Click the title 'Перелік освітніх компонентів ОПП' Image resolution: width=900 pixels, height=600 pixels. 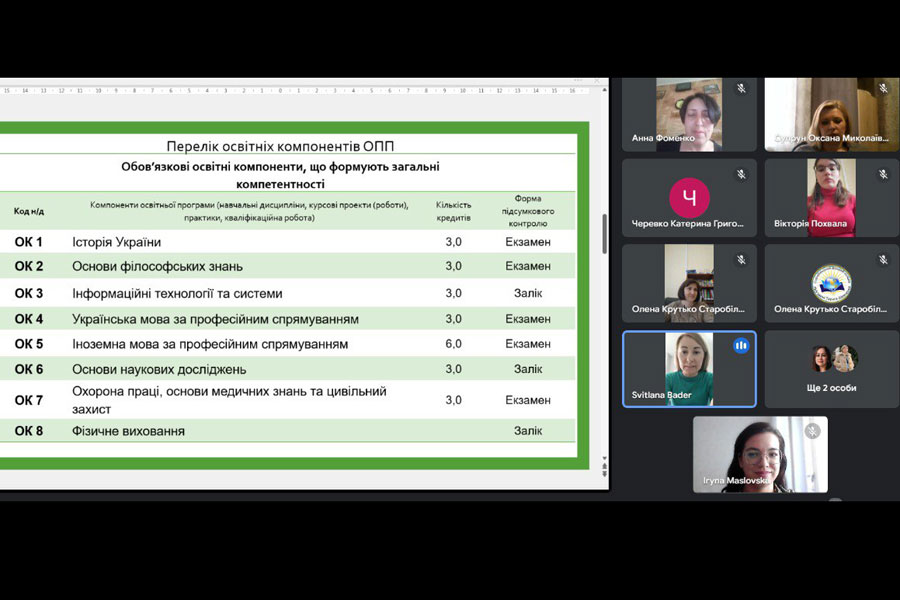280,146
